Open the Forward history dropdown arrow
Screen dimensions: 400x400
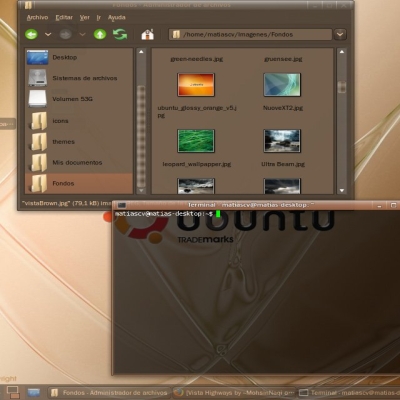(82, 34)
